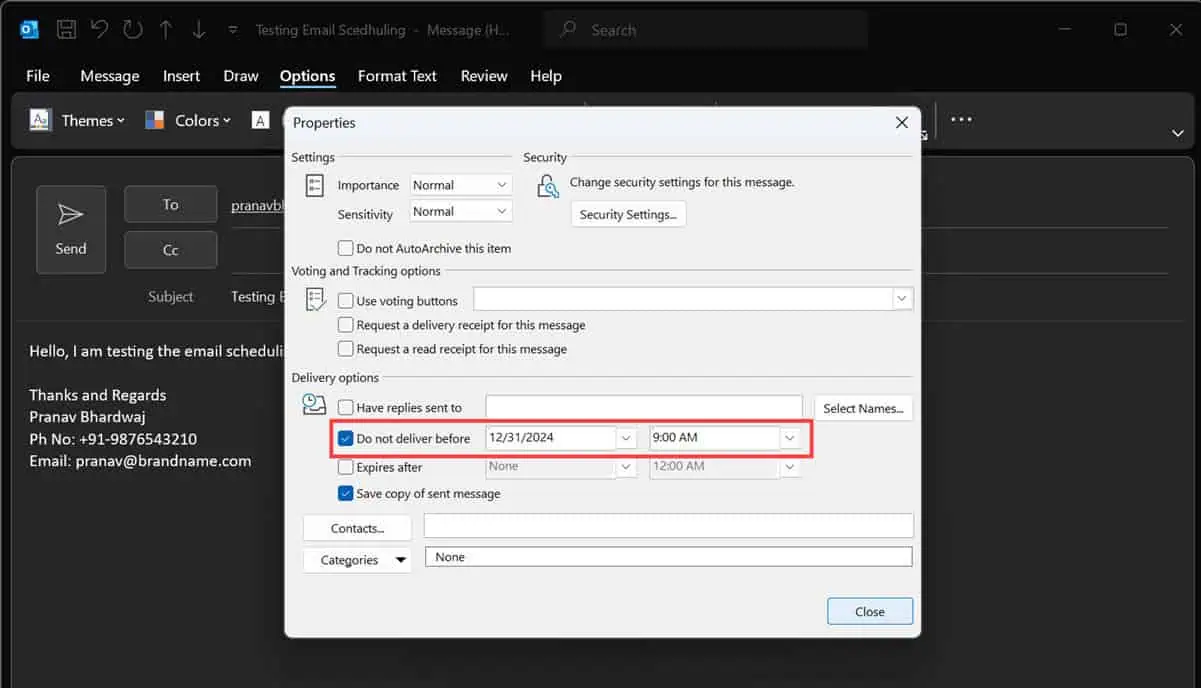This screenshot has width=1201, height=688.
Task: Check Do not AutoArchive this item
Action: [x=346, y=248]
